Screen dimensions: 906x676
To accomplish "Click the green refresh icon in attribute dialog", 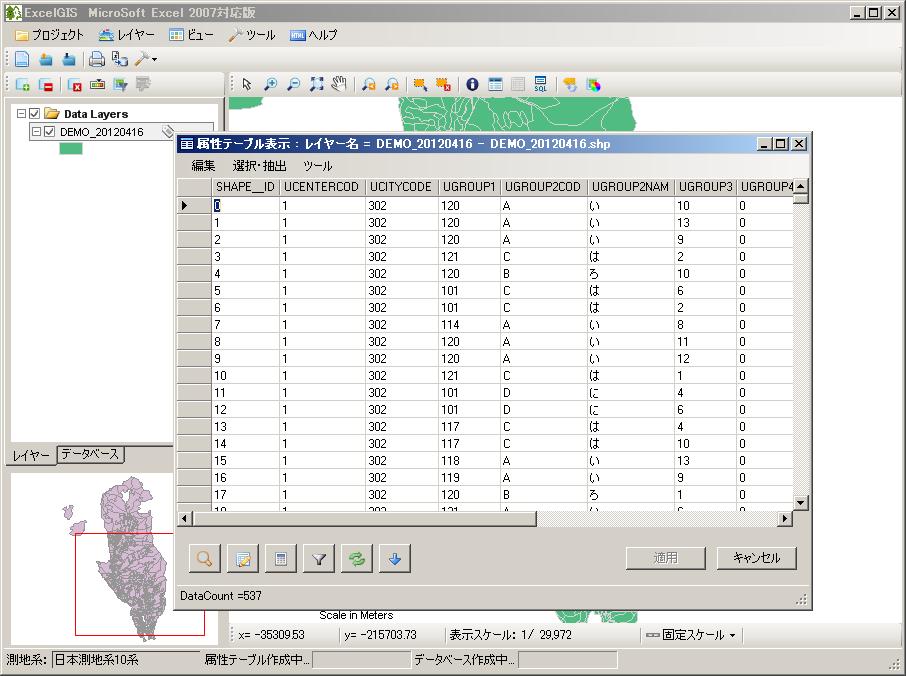I will click(356, 558).
